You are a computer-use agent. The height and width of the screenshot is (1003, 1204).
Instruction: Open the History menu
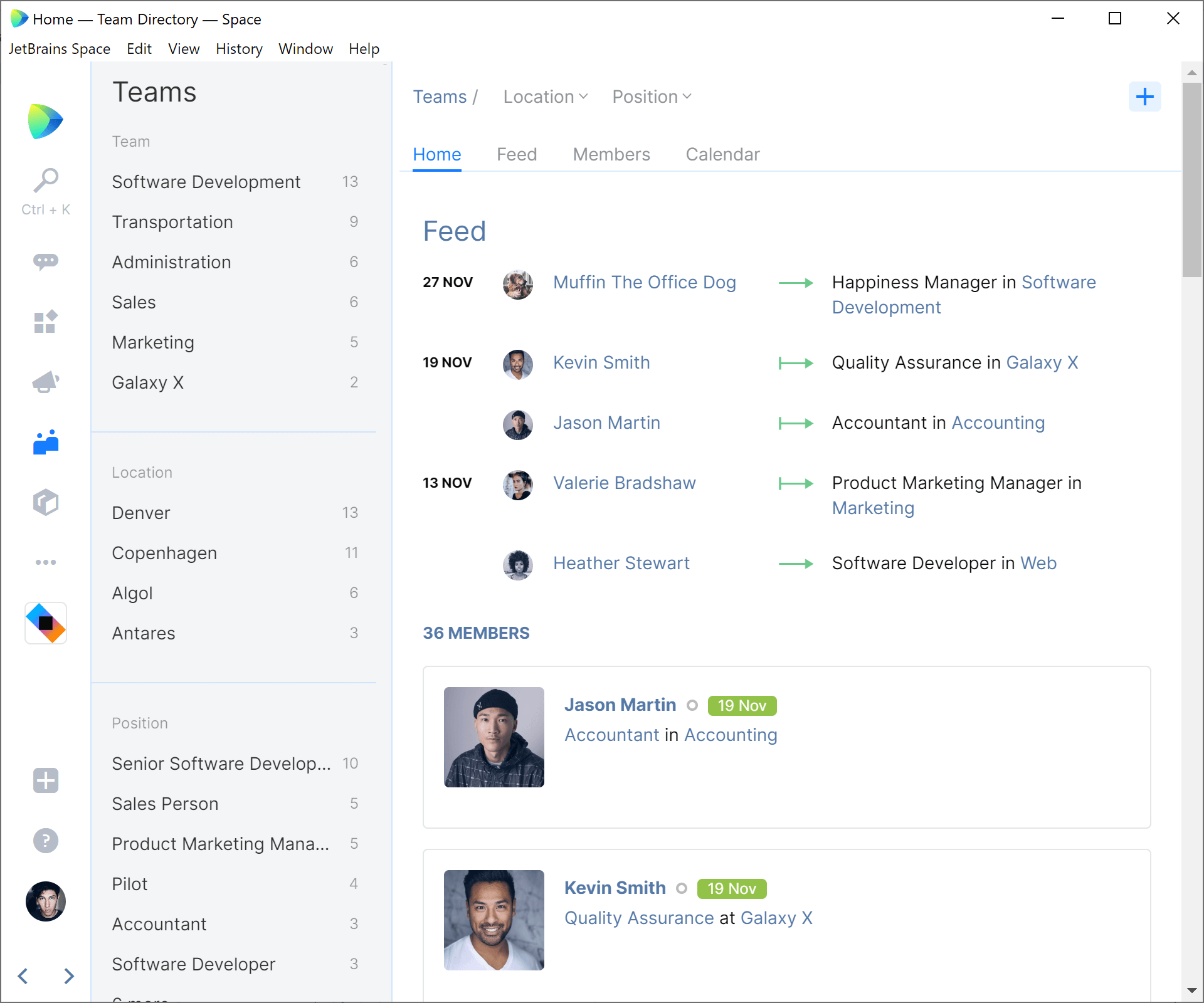[239, 49]
